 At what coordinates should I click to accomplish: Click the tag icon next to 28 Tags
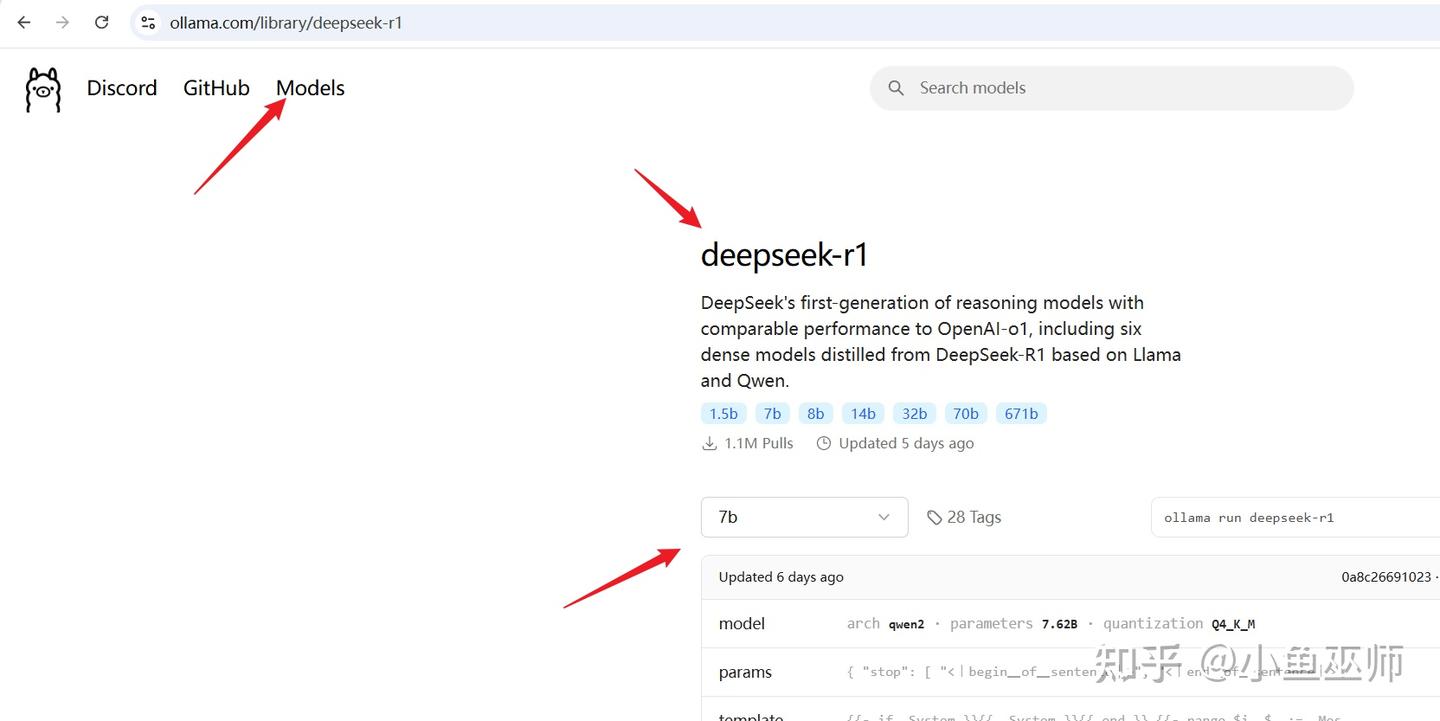(x=934, y=517)
